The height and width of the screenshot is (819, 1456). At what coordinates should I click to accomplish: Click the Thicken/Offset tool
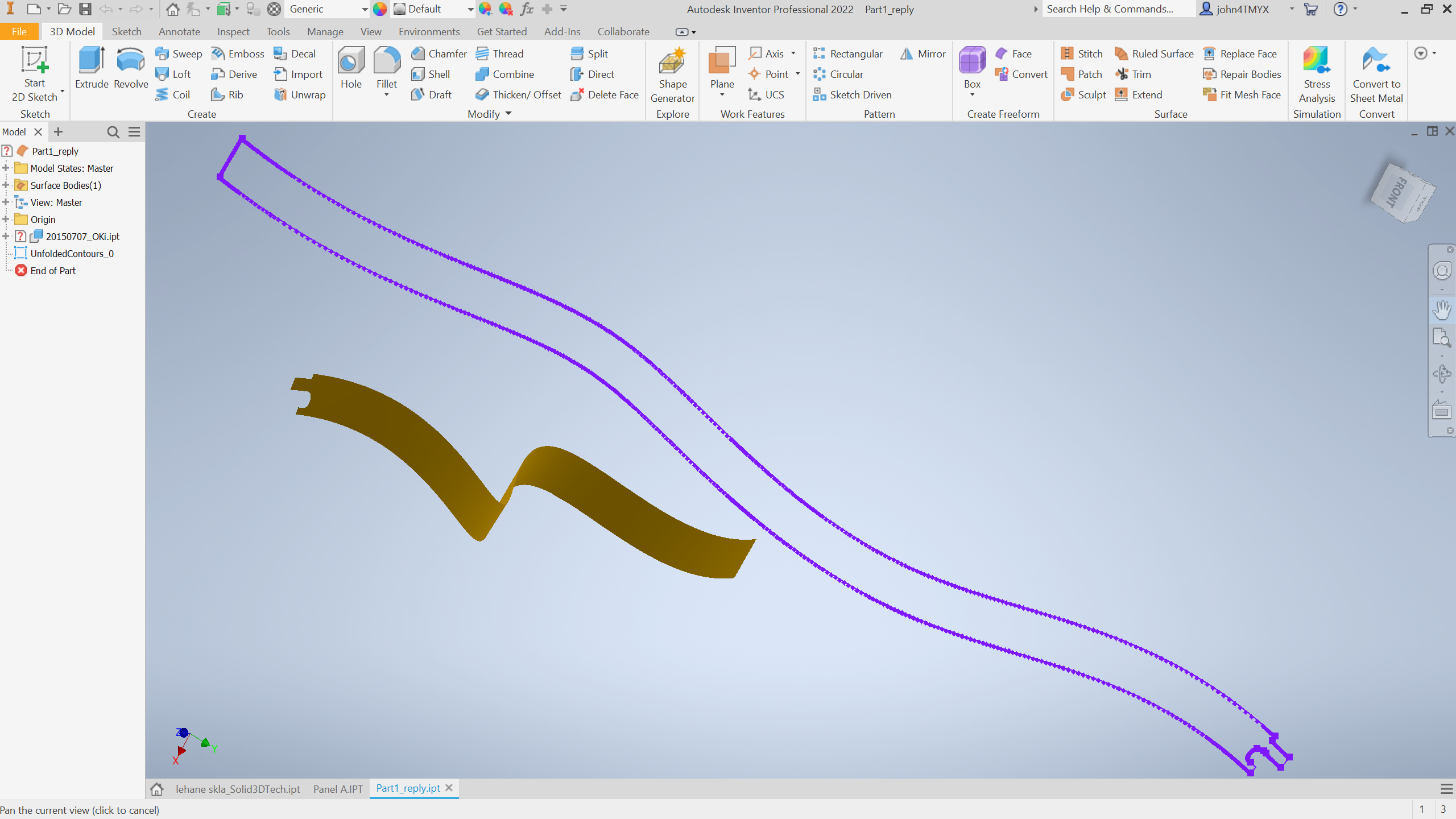click(x=519, y=94)
